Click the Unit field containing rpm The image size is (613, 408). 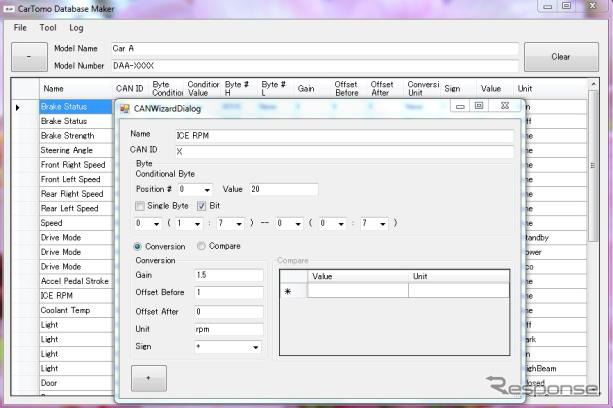point(229,329)
